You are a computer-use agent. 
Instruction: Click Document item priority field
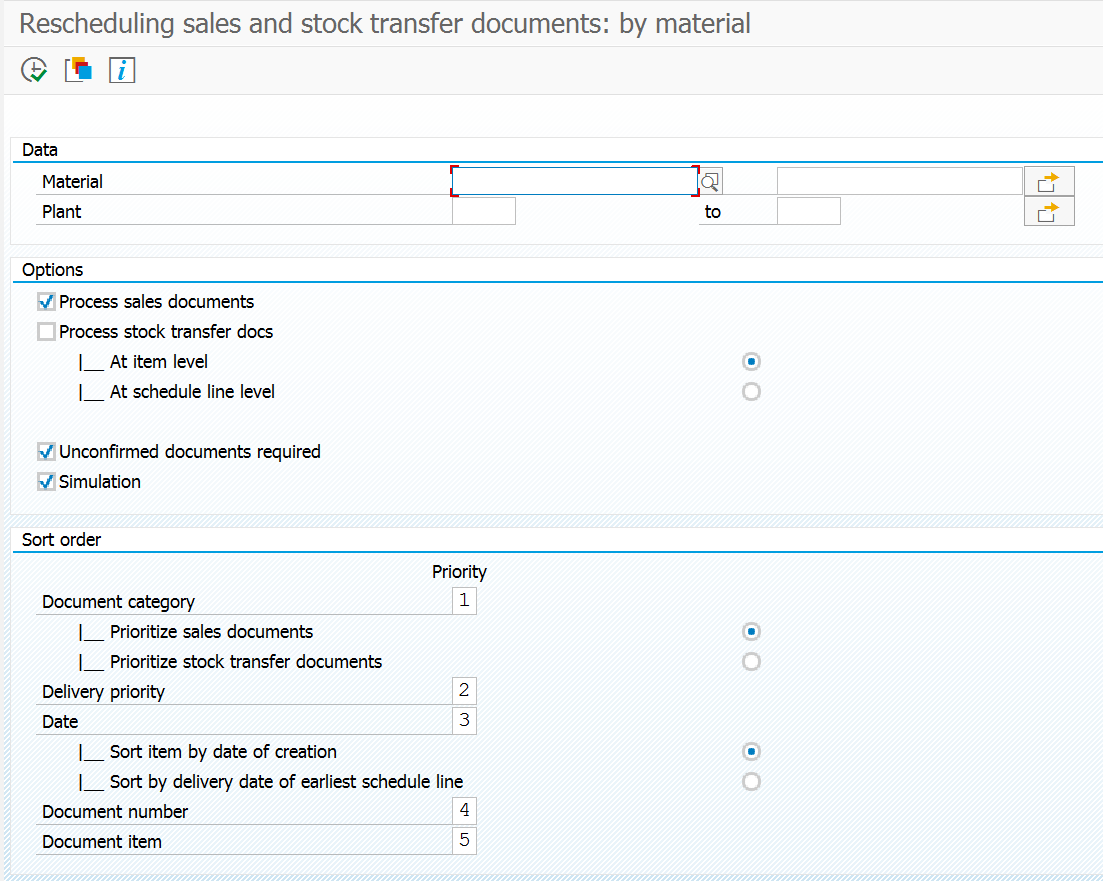point(464,841)
